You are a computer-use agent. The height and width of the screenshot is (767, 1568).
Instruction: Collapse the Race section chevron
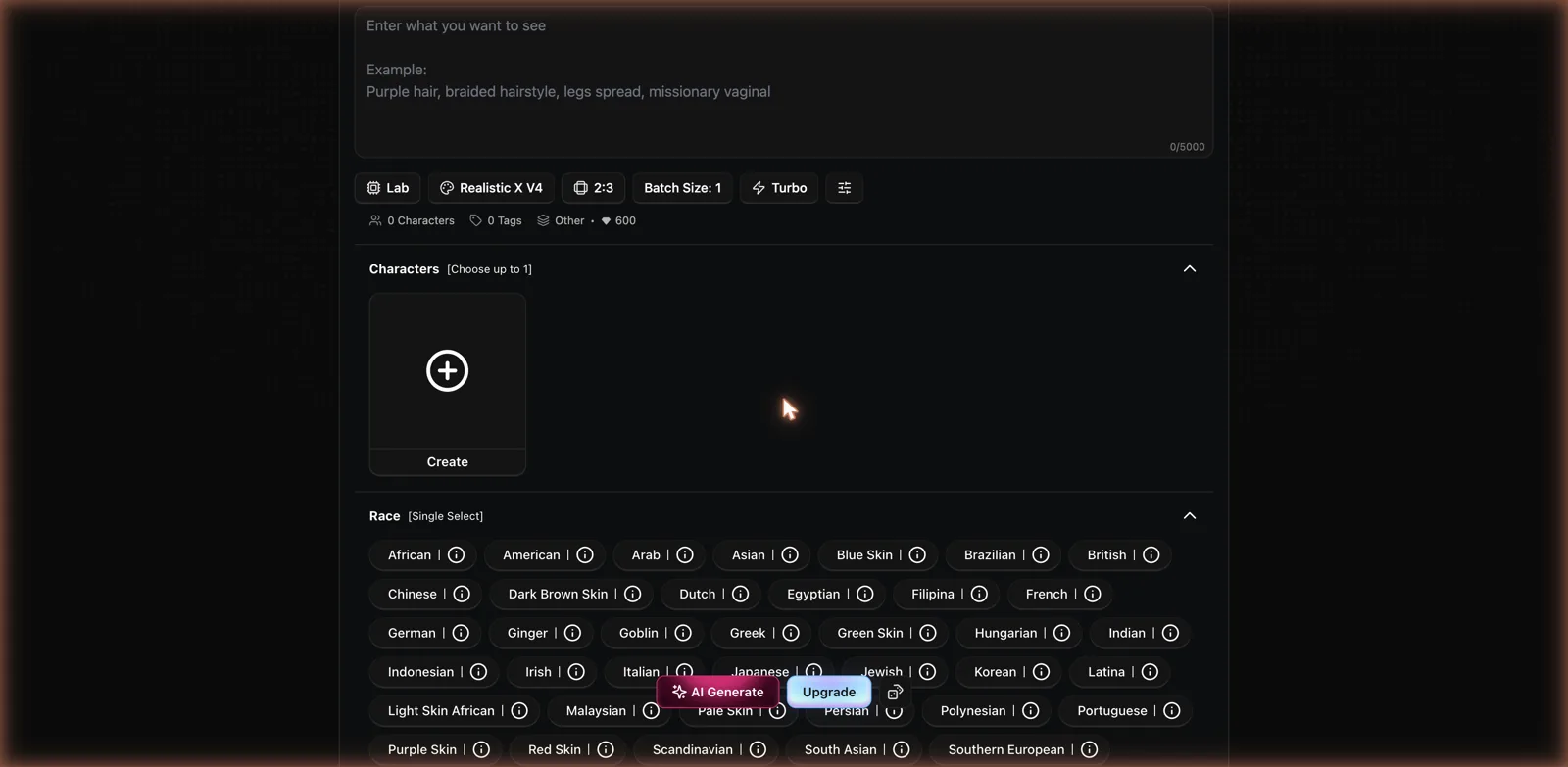[1190, 516]
